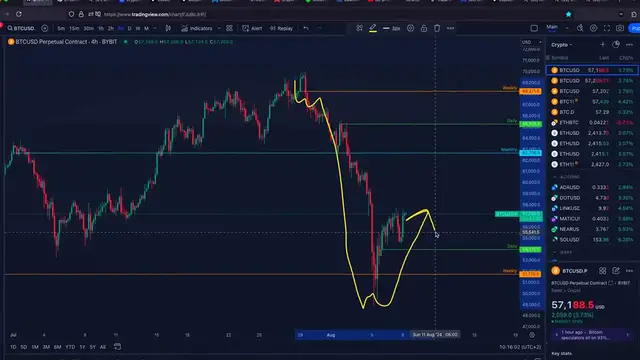Open the go-to-date calendar icon
640x360 pixels.
tap(118, 347)
